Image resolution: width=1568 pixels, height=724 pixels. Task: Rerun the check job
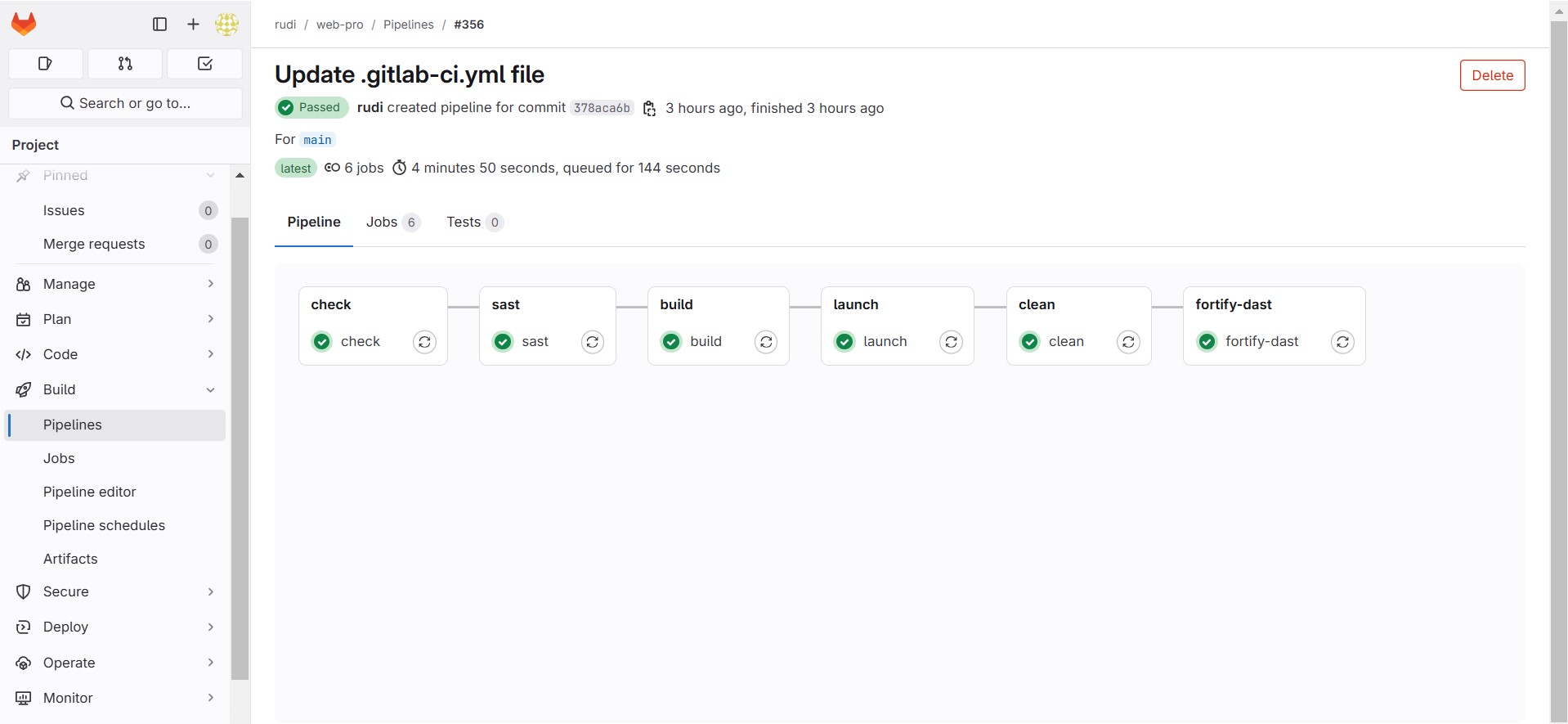424,342
